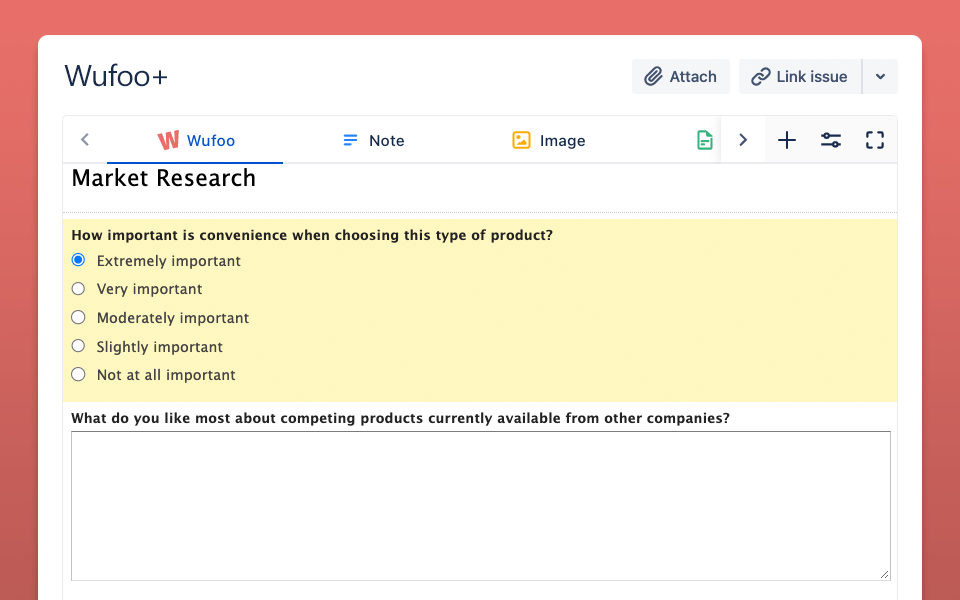Select Very important option
Viewport: 960px width, 600px height.
click(x=78, y=288)
